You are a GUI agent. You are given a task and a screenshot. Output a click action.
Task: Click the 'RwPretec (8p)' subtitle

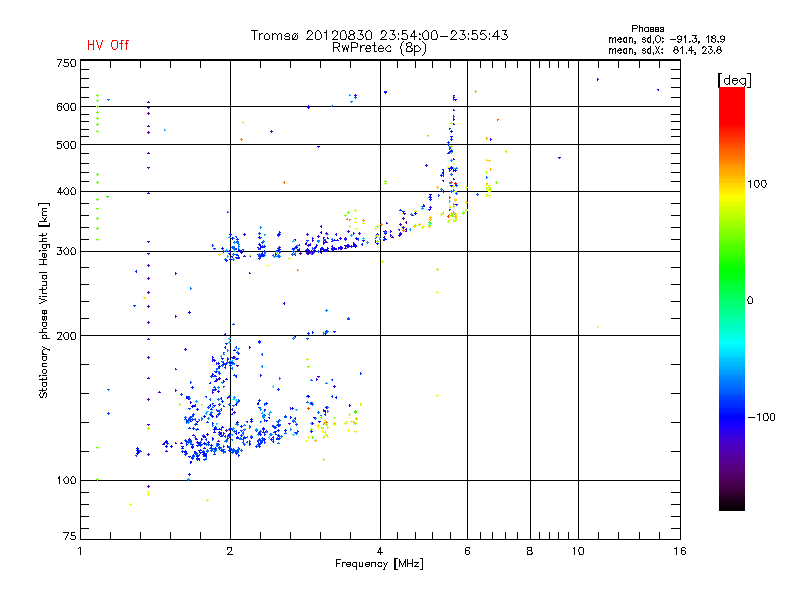click(379, 48)
